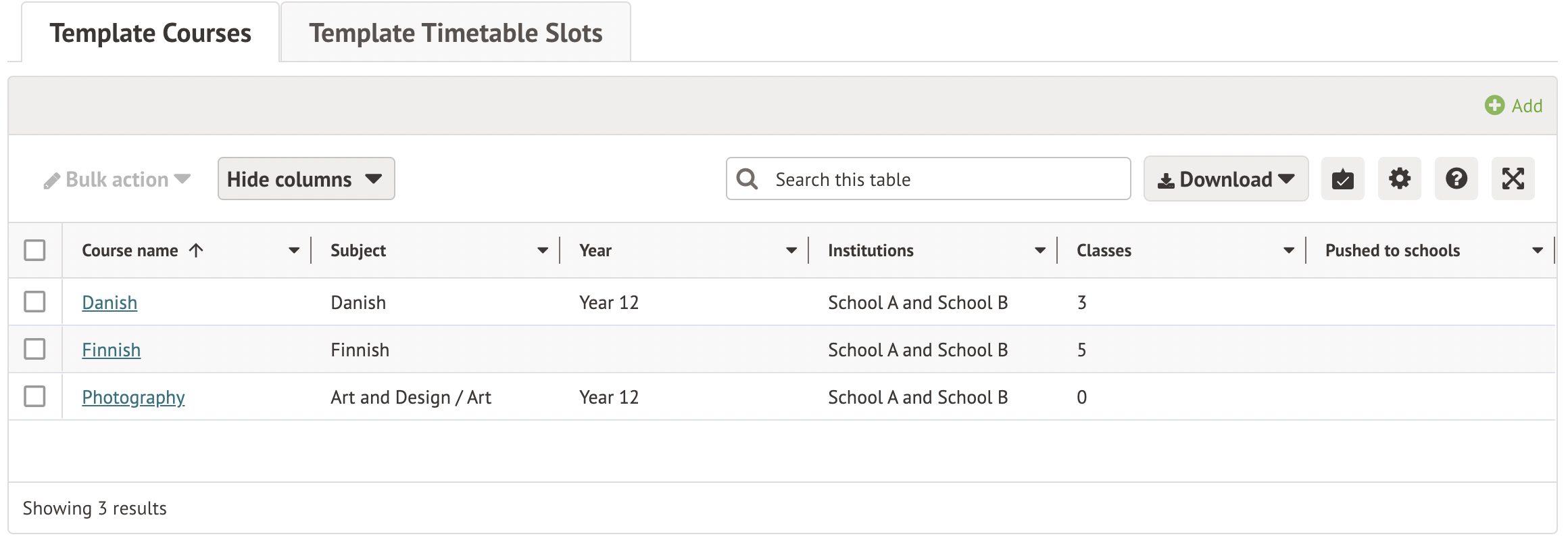Viewport: 1568px width, 545px height.
Task: Tick the select-all header checkbox
Action: [x=34, y=250]
